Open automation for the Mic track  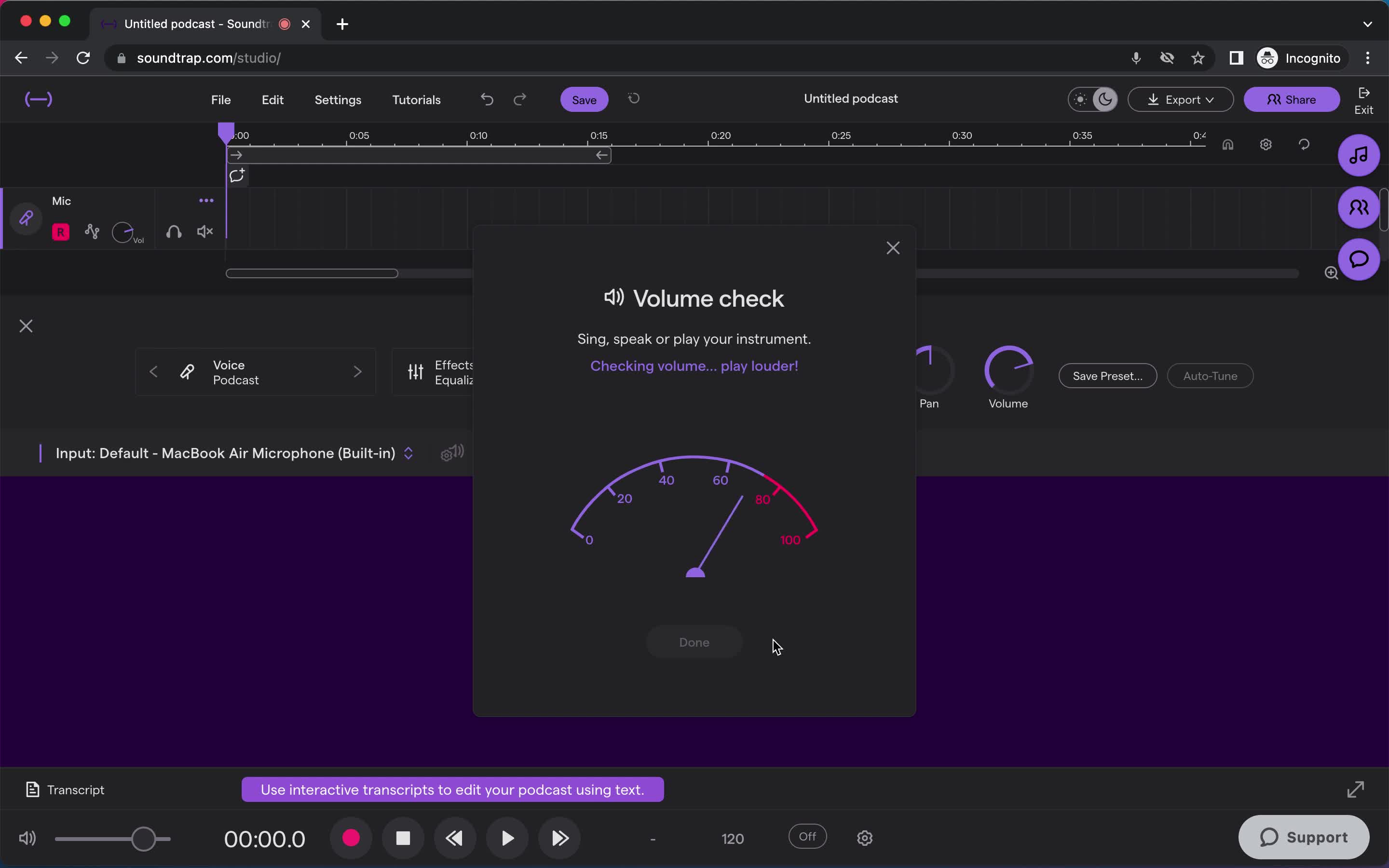pos(92,231)
